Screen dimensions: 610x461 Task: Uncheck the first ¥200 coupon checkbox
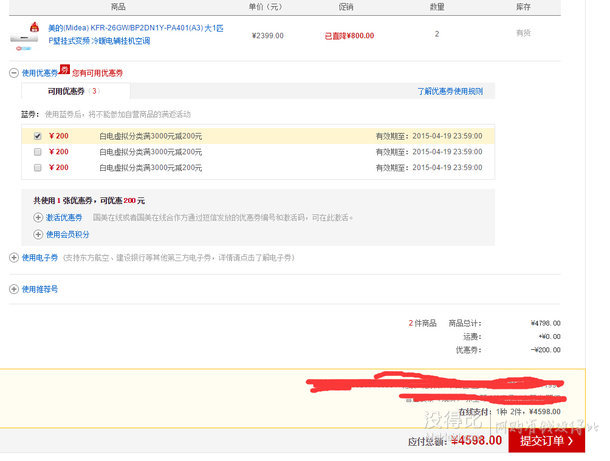pyautogui.click(x=38, y=136)
